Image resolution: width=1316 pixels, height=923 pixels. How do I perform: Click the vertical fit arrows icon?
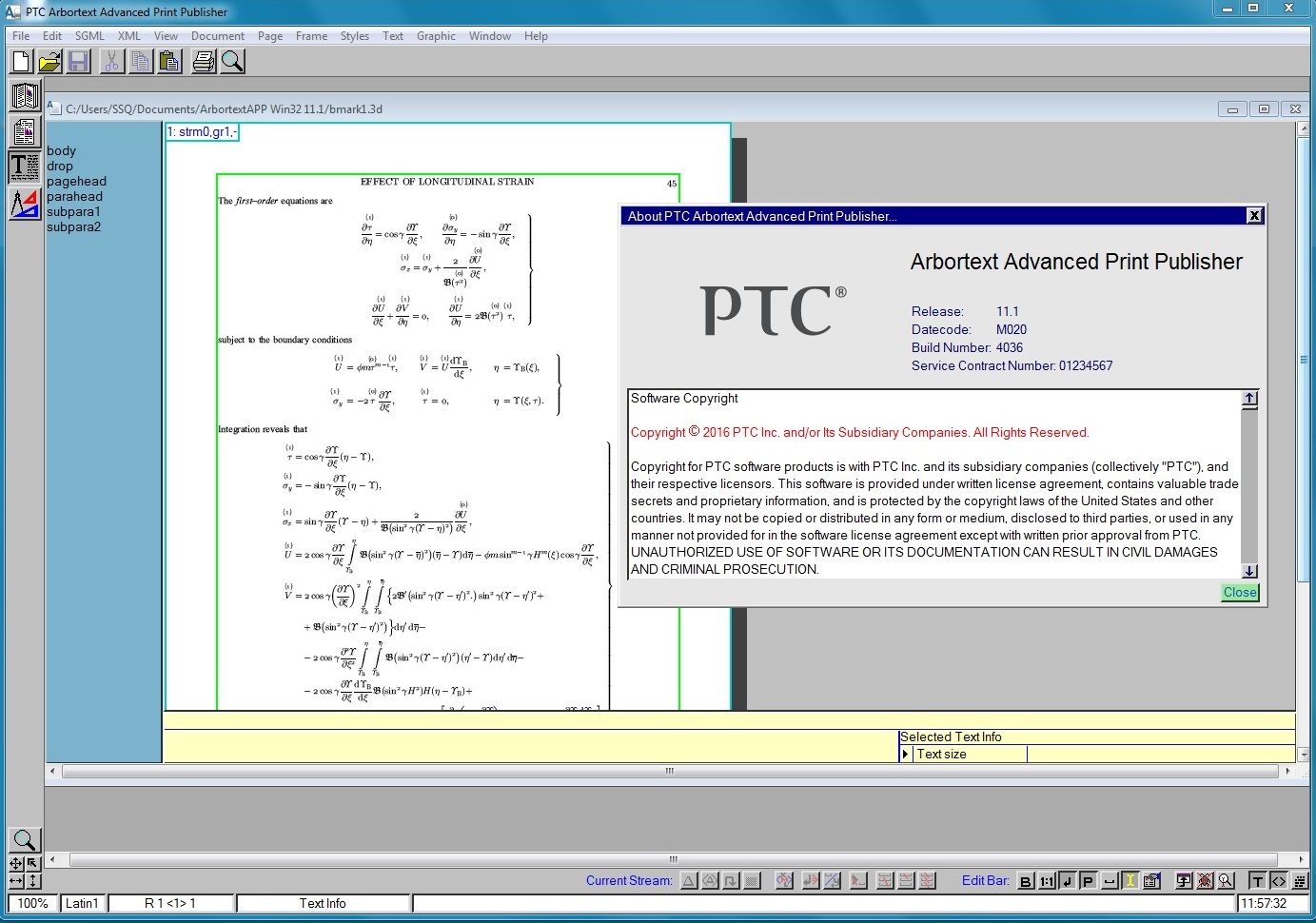[x=33, y=881]
